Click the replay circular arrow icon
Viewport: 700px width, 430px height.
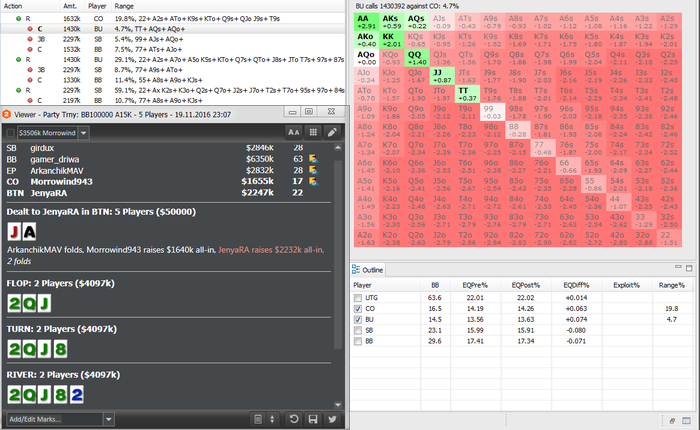[x=293, y=419]
